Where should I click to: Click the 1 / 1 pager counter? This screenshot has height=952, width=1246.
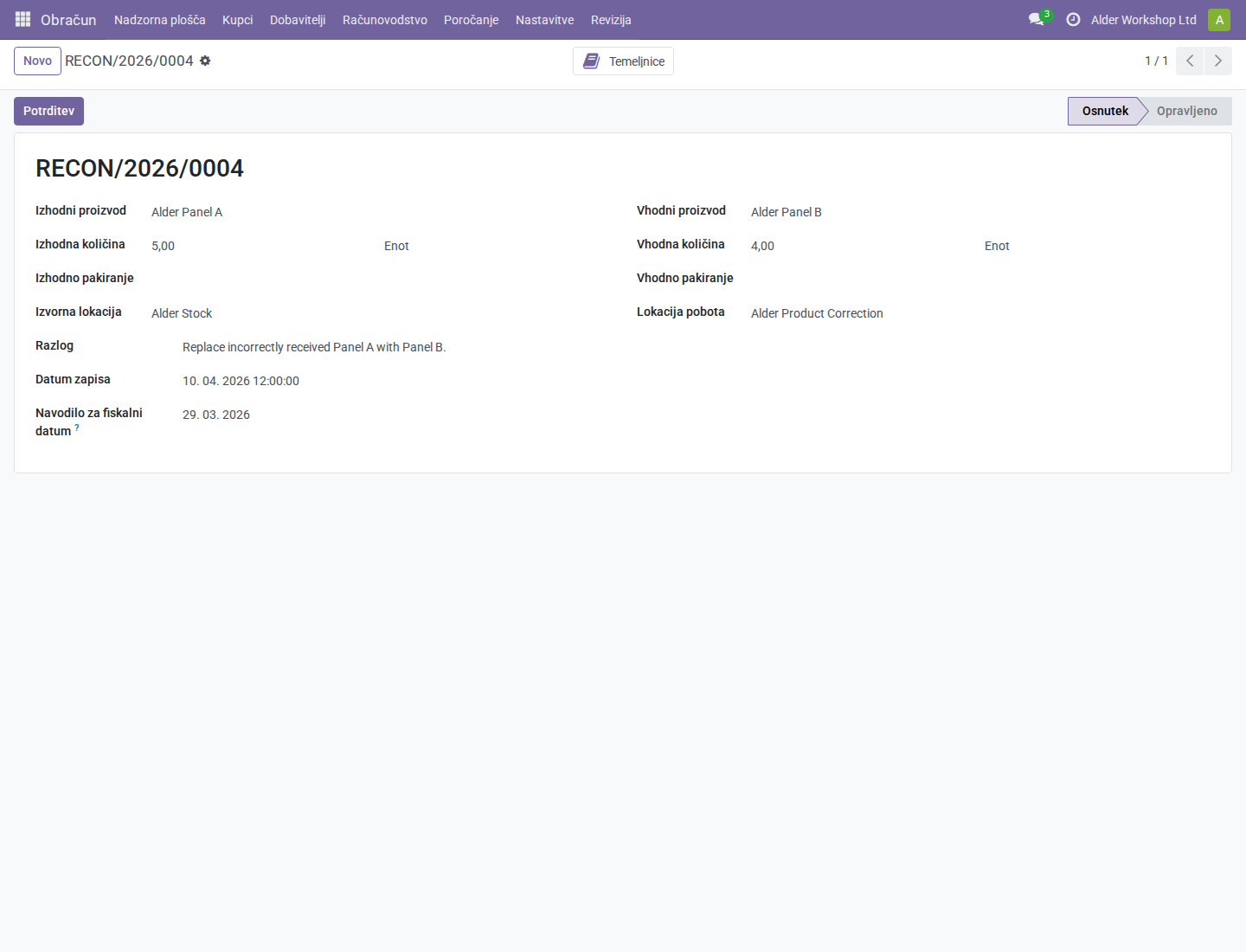point(1156,61)
